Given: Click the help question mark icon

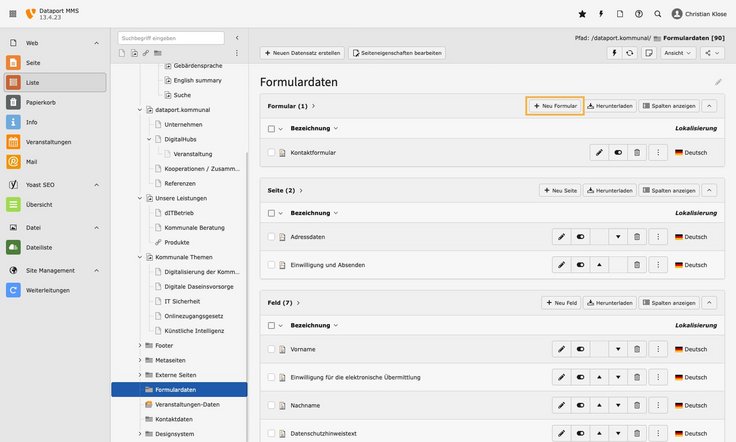Looking at the screenshot, I should click(639, 14).
